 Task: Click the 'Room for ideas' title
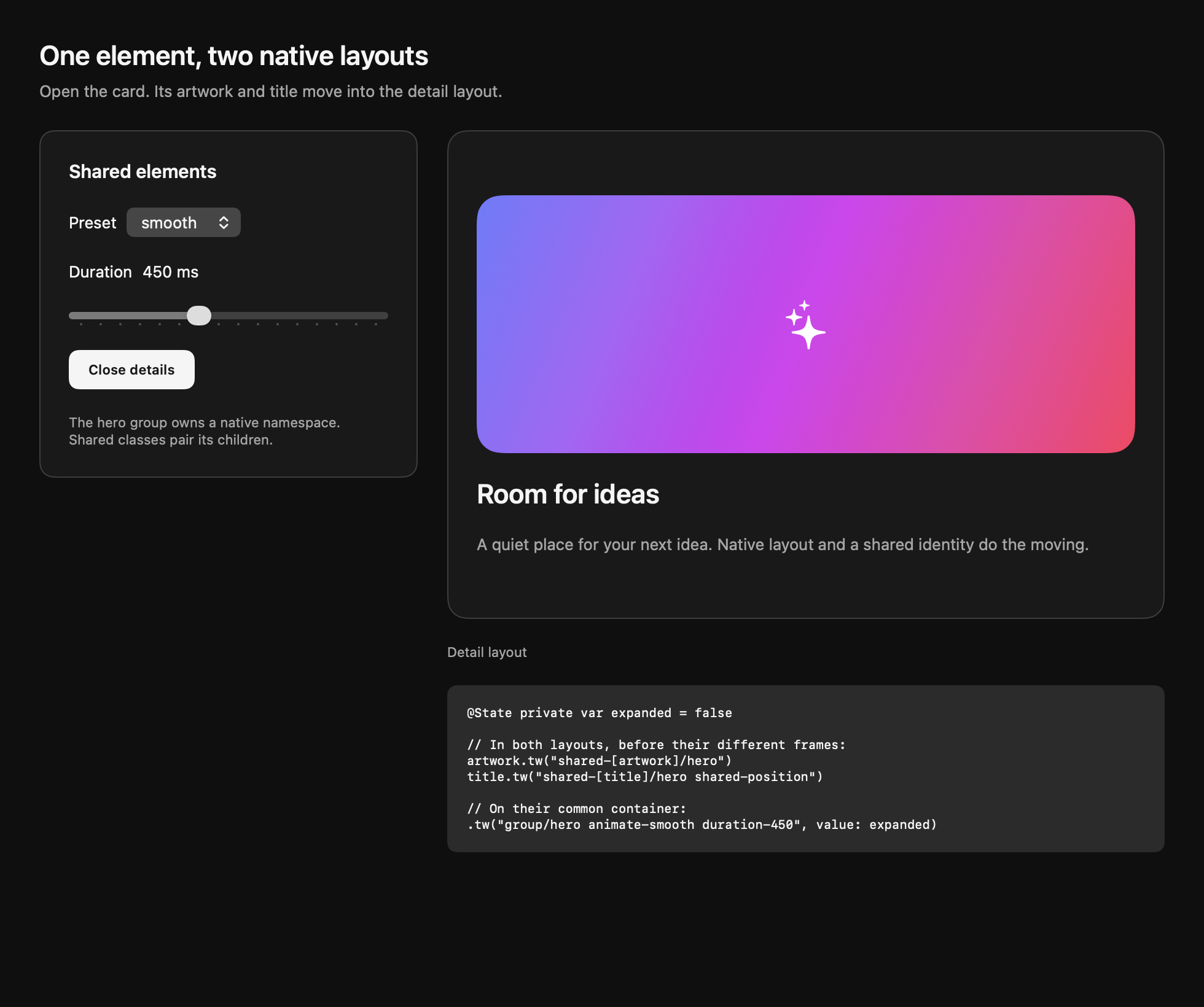point(568,494)
